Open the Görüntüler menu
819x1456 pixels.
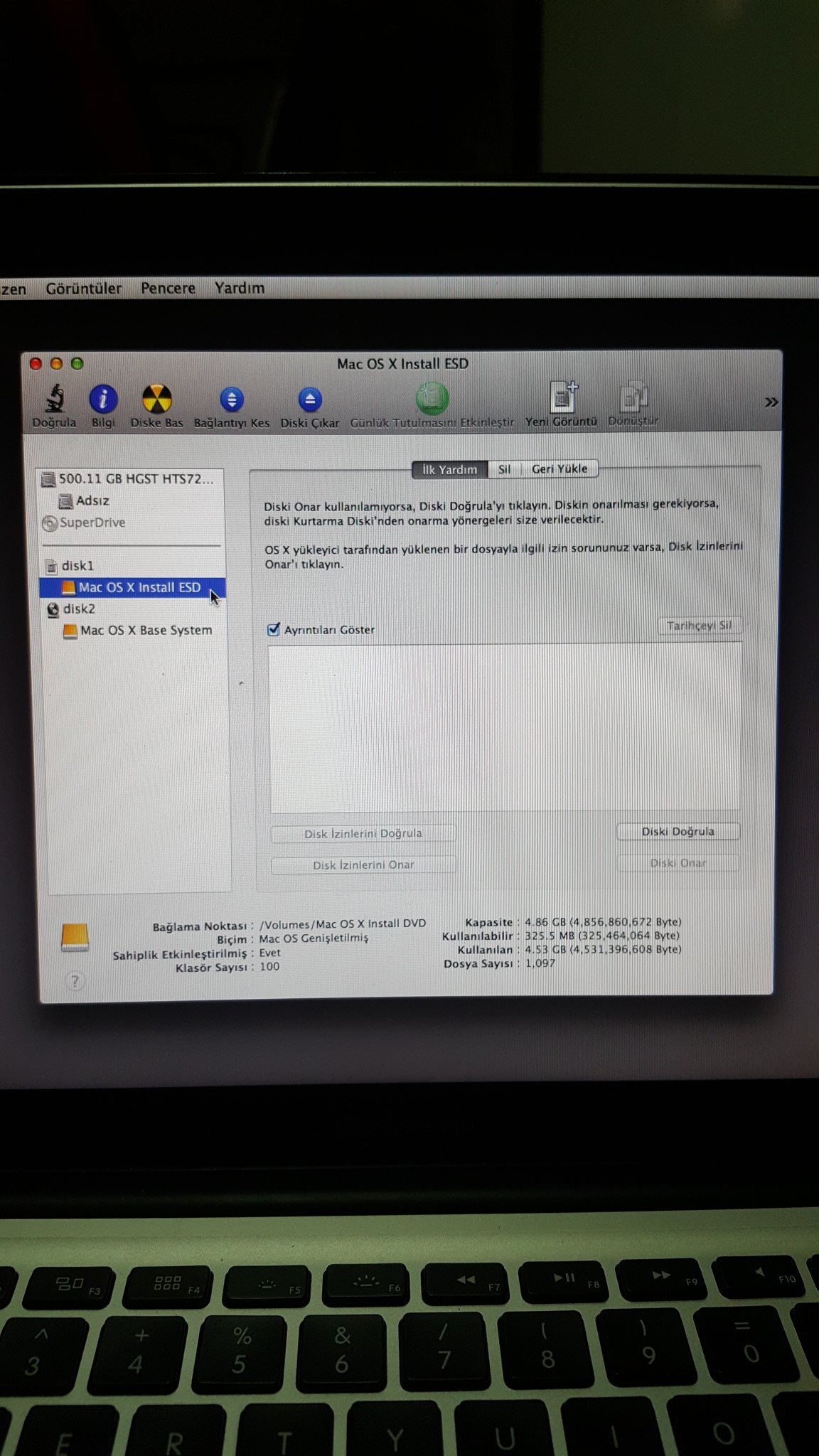coord(84,289)
